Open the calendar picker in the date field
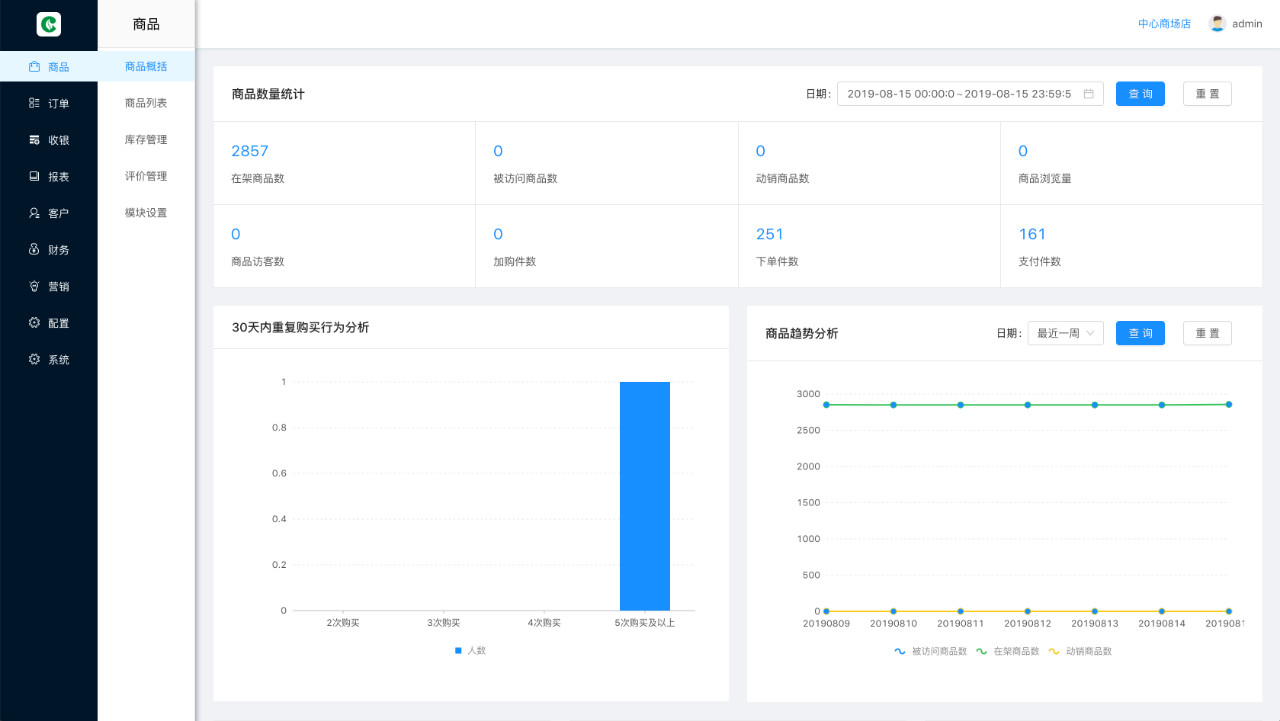The width and height of the screenshot is (1280, 721). click(x=1089, y=93)
